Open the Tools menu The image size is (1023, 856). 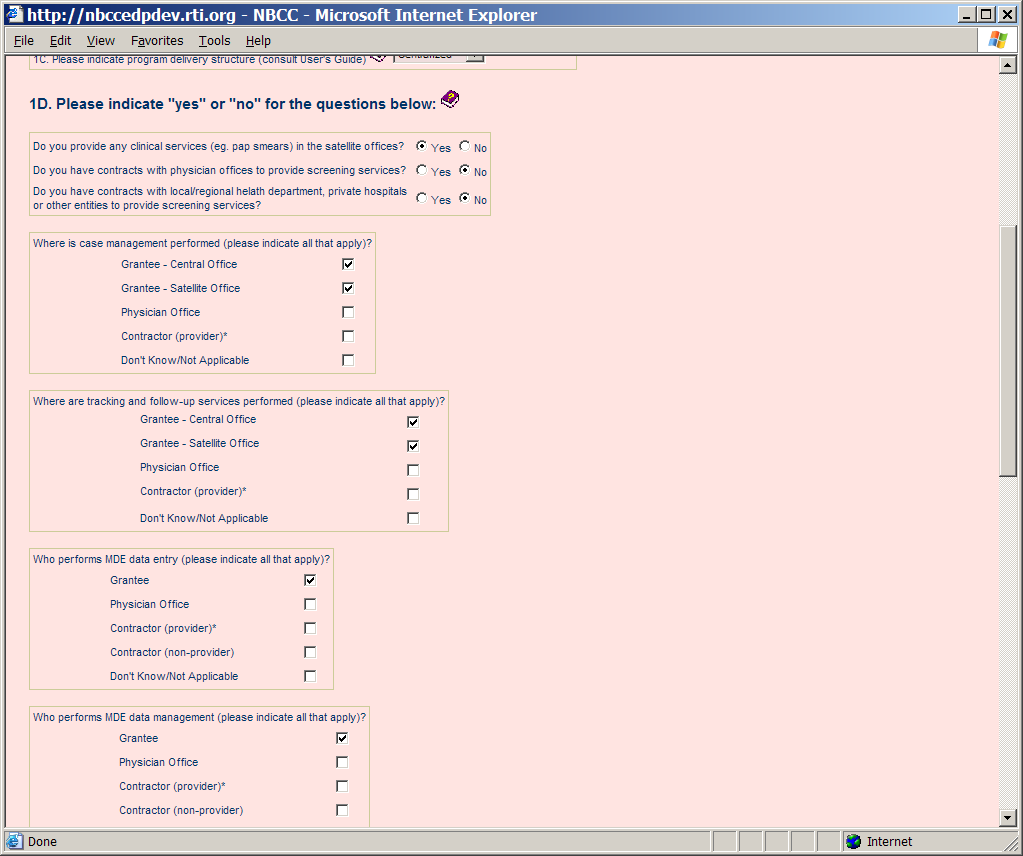pos(215,40)
